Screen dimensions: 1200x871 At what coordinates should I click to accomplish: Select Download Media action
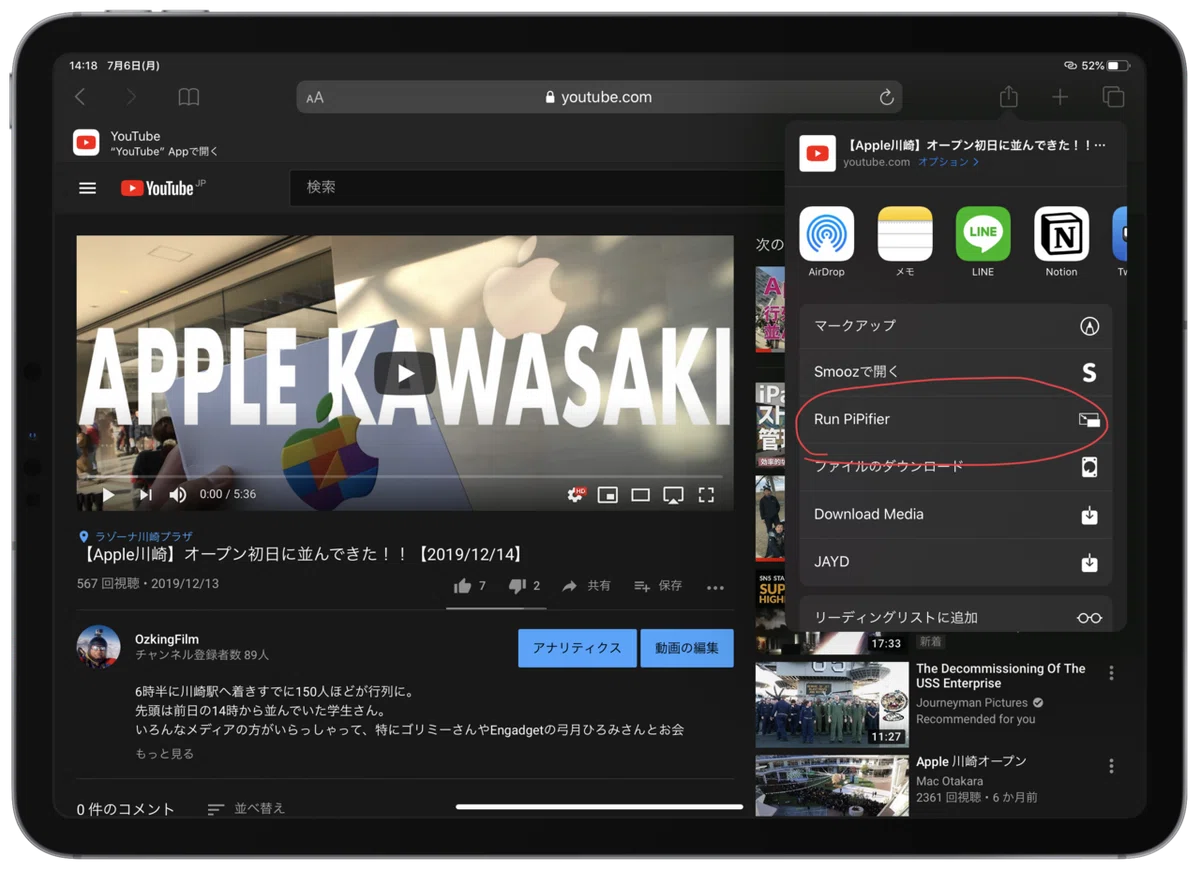956,514
